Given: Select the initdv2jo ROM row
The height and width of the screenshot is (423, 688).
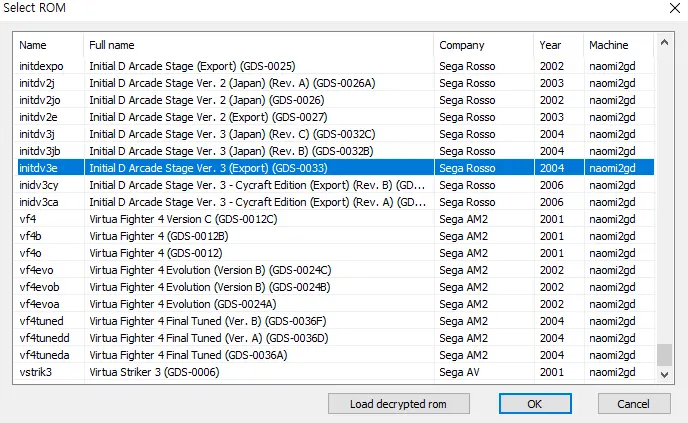Looking at the screenshot, I should point(335,100).
